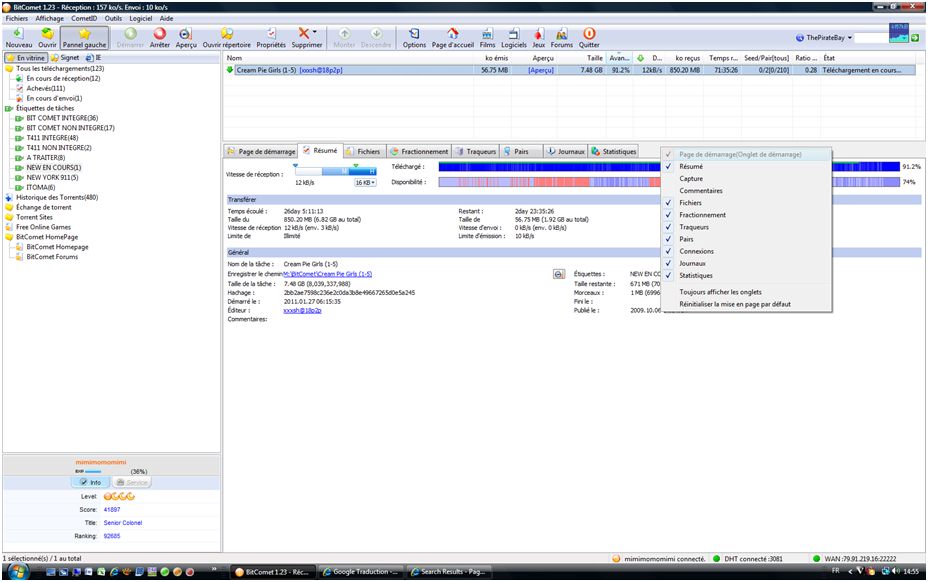928x582 pixels.
Task: Uncheck Journaux in the context menu
Action: pyautogui.click(x=692, y=263)
